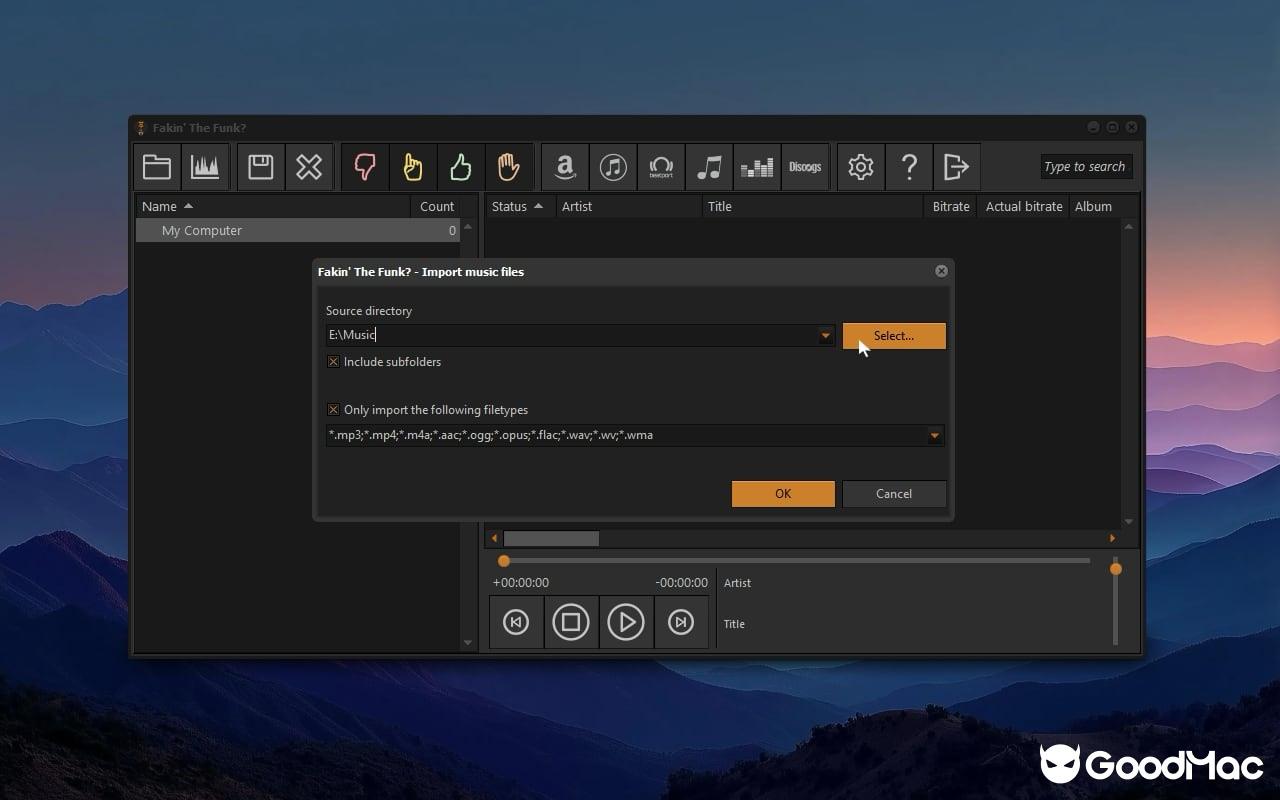
Task: Click the horizontal scrollbar right arrow
Action: (x=1112, y=538)
